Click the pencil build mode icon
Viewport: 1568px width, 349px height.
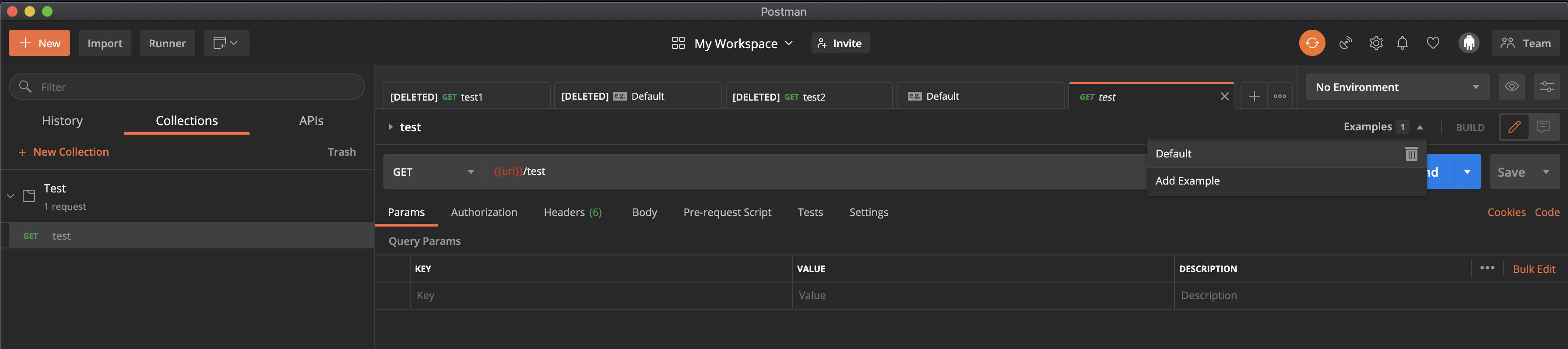[1514, 127]
